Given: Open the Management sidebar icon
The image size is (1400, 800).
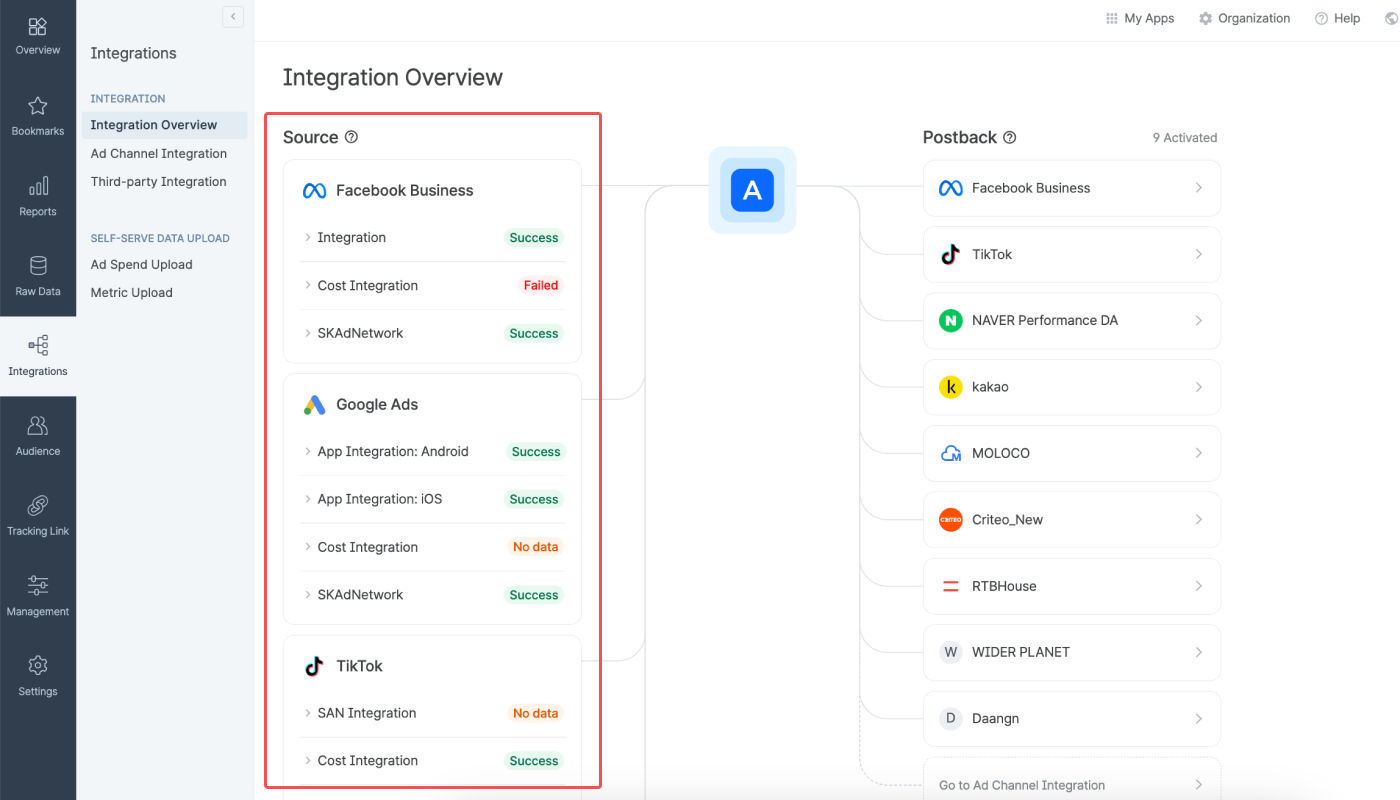Looking at the screenshot, I should (x=38, y=593).
